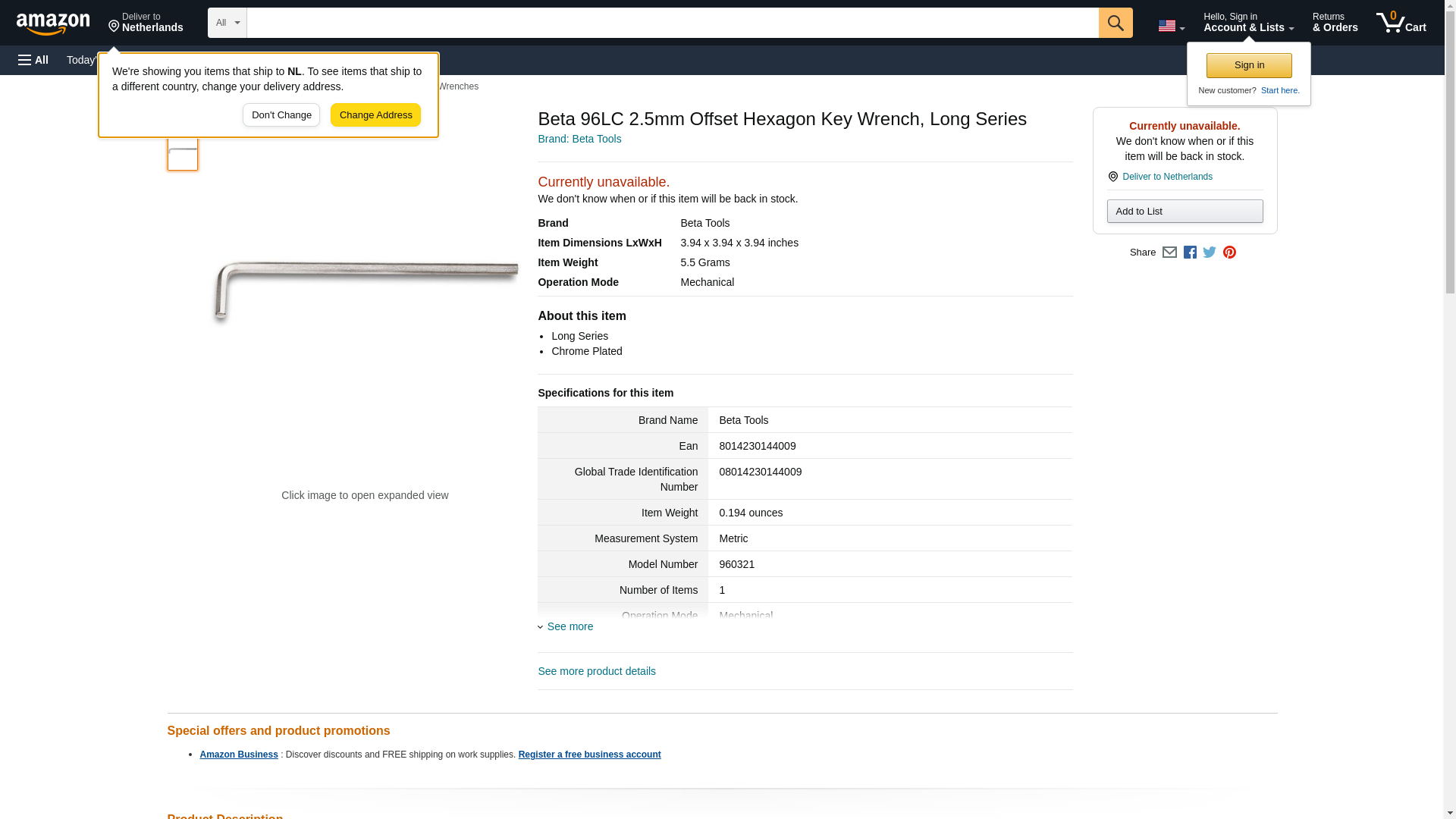1456x819 pixels.
Task: Open the All search category dropdown
Action: tap(227, 23)
